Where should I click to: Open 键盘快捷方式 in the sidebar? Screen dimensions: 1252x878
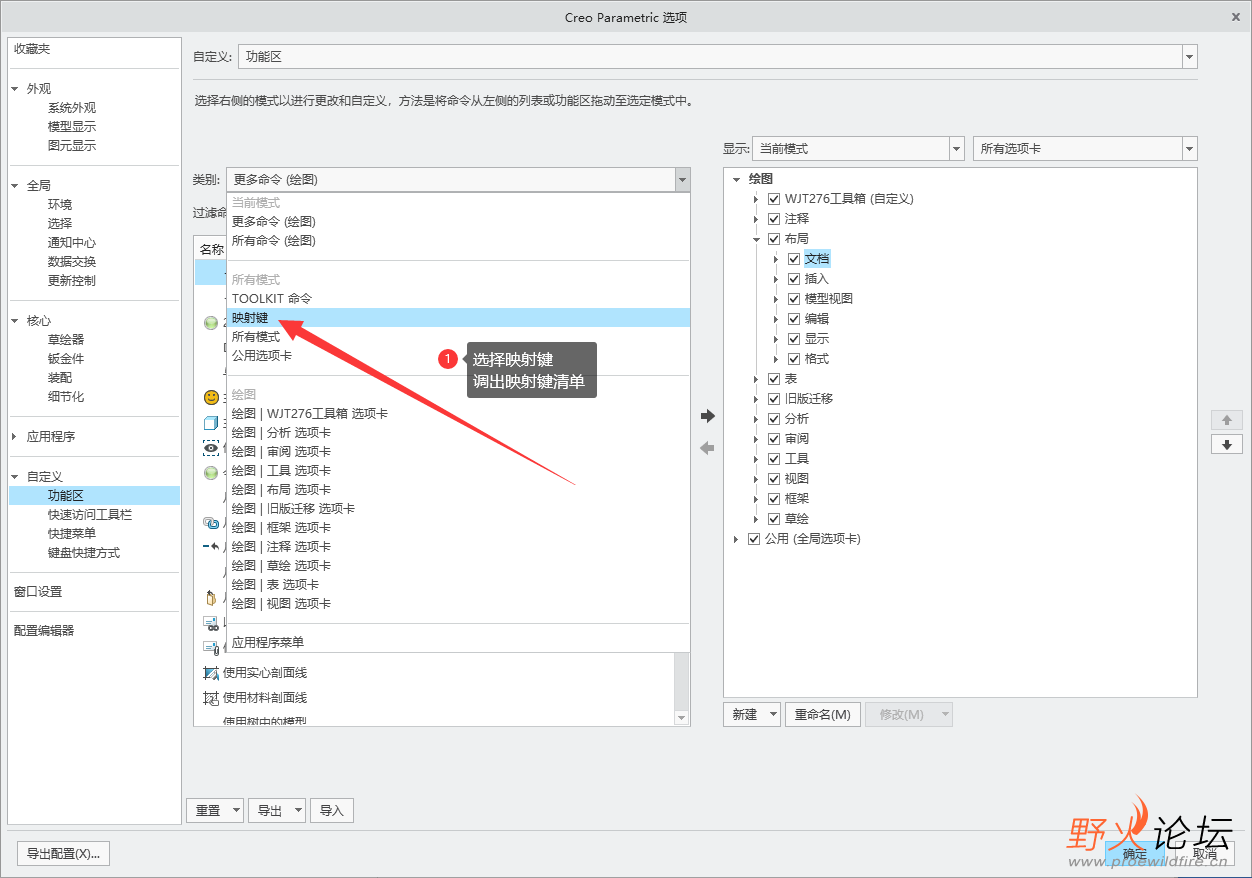pyautogui.click(x=84, y=552)
